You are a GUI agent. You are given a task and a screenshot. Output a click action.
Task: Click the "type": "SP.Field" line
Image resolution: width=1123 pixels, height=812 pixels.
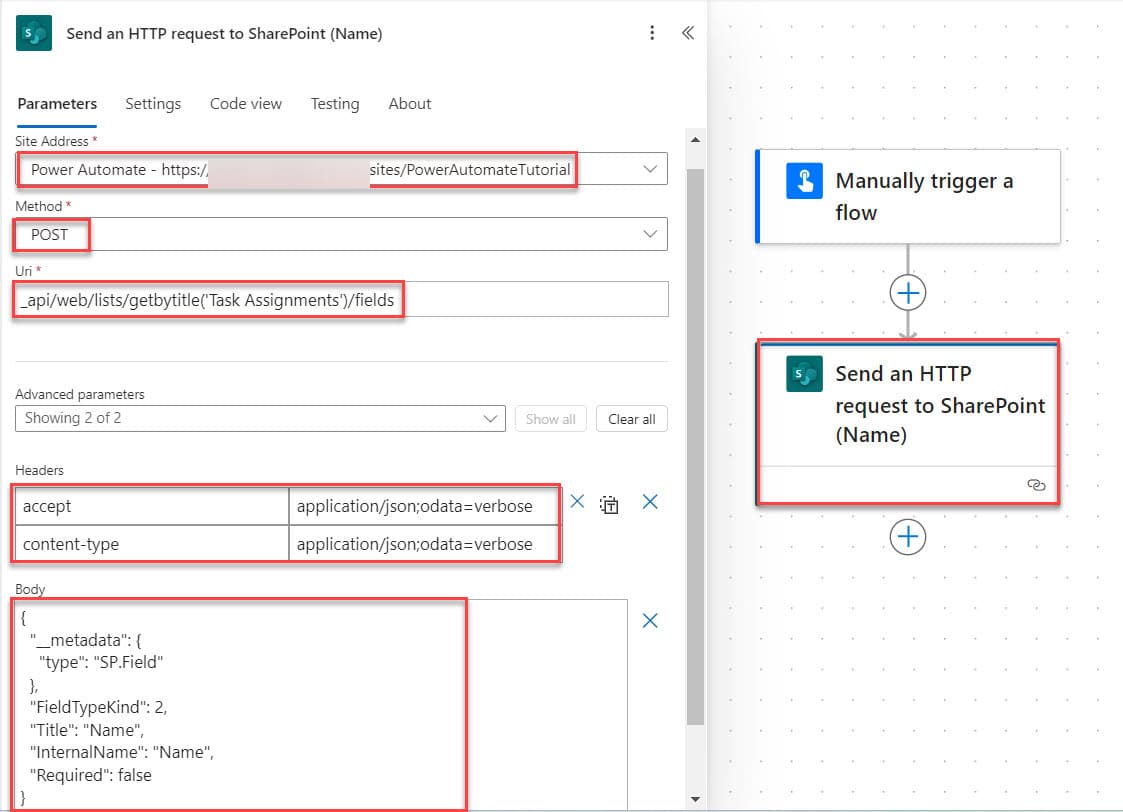100,662
